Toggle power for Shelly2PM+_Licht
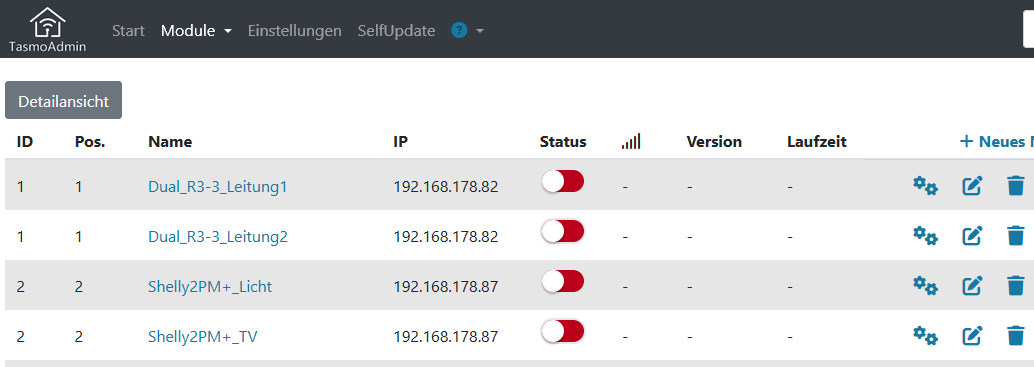This screenshot has width=1034, height=367. [x=563, y=281]
